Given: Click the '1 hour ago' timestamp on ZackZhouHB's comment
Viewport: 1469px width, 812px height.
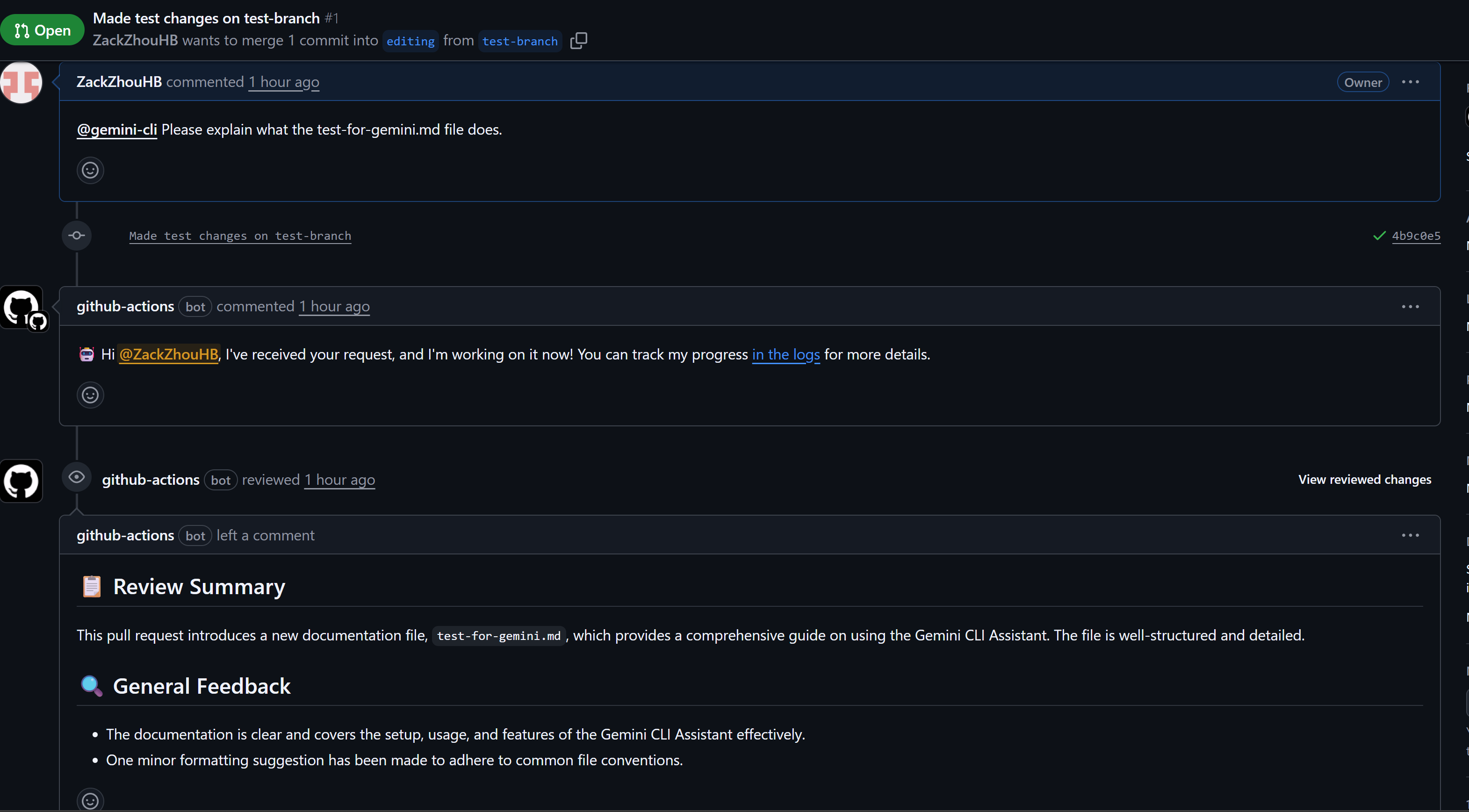Looking at the screenshot, I should coord(284,82).
